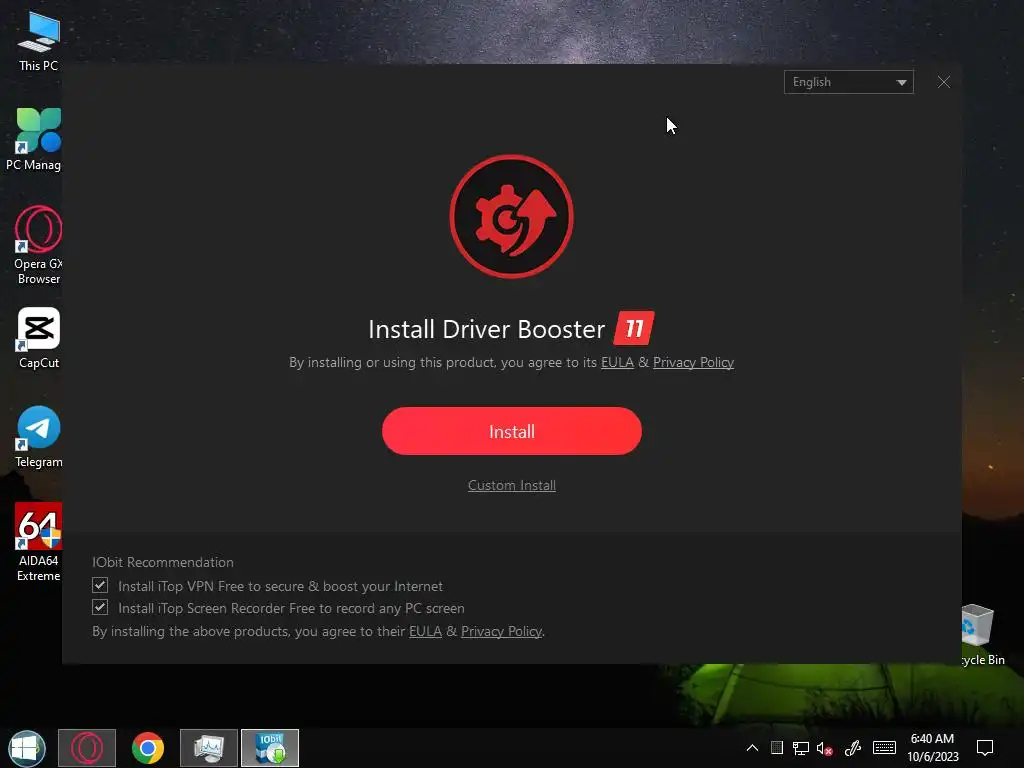Open the Custom Install link
The image size is (1024, 768).
click(x=511, y=485)
